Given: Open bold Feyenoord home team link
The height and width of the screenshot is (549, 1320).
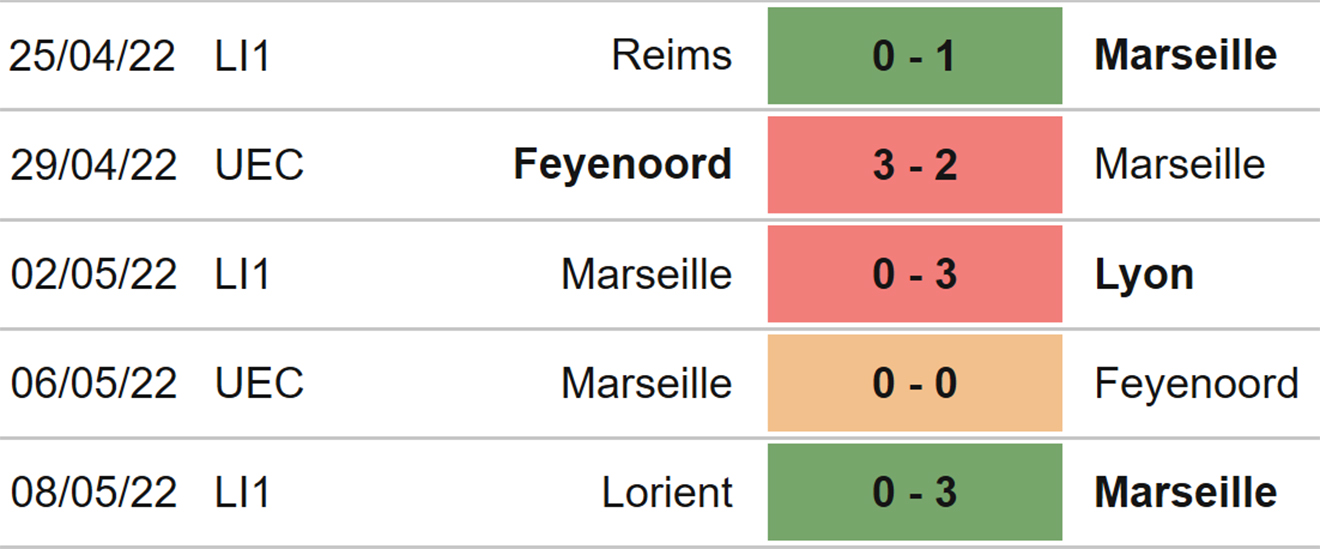Looking at the screenshot, I should click(622, 165).
